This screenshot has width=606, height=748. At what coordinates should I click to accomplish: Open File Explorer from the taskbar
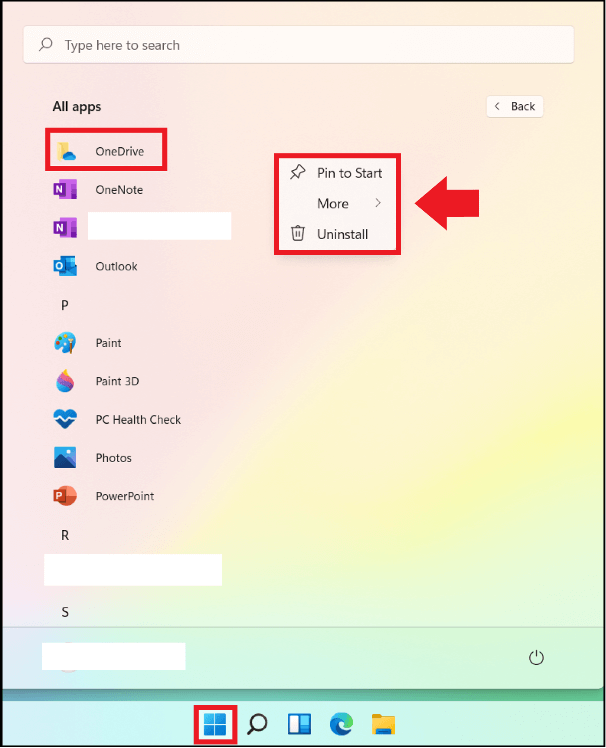click(x=383, y=724)
